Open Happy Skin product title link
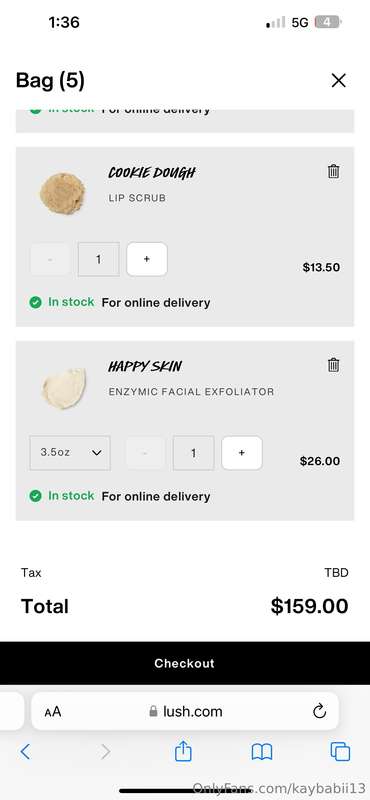 pyautogui.click(x=145, y=366)
